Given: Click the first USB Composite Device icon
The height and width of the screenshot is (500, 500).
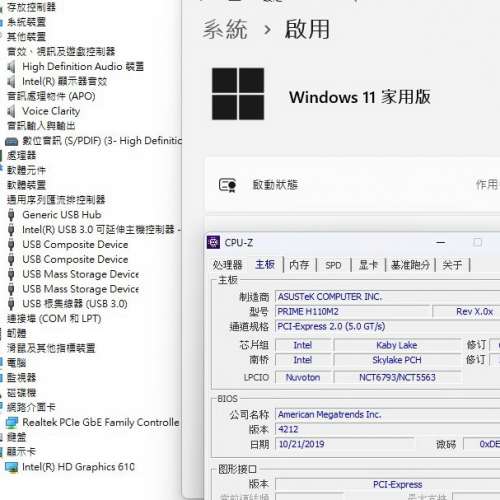Looking at the screenshot, I should pyautogui.click(x=11, y=245).
